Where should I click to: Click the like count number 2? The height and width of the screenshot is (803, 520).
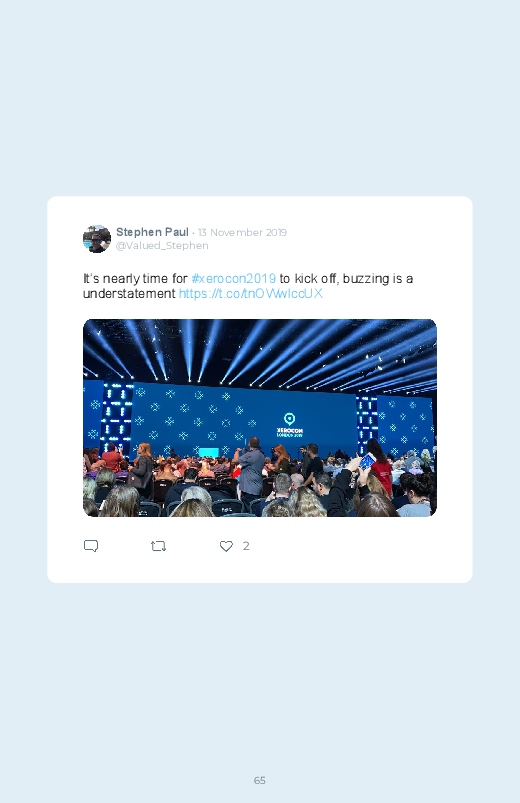246,546
